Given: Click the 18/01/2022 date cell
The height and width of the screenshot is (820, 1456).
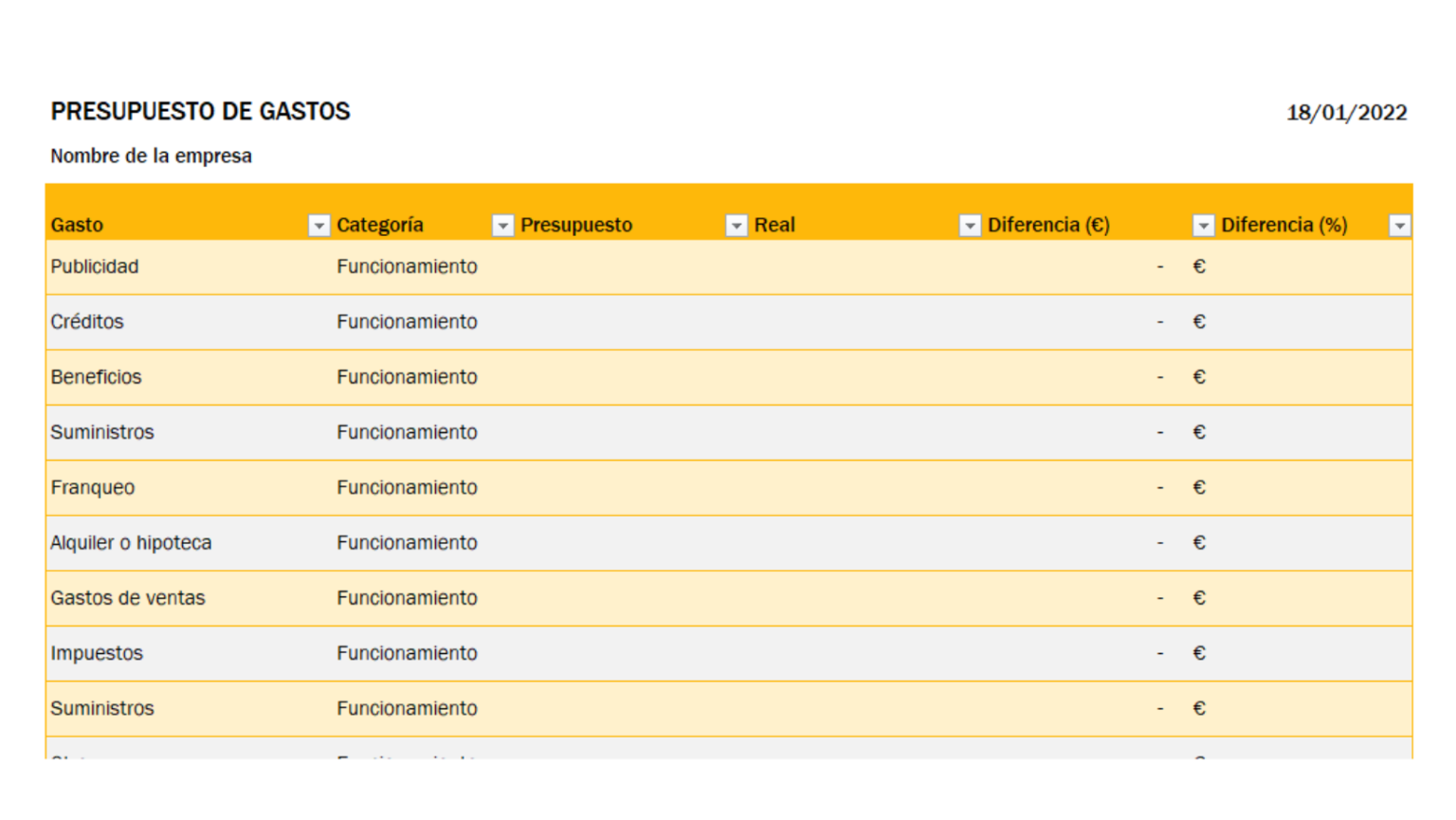Looking at the screenshot, I should (x=1345, y=113).
